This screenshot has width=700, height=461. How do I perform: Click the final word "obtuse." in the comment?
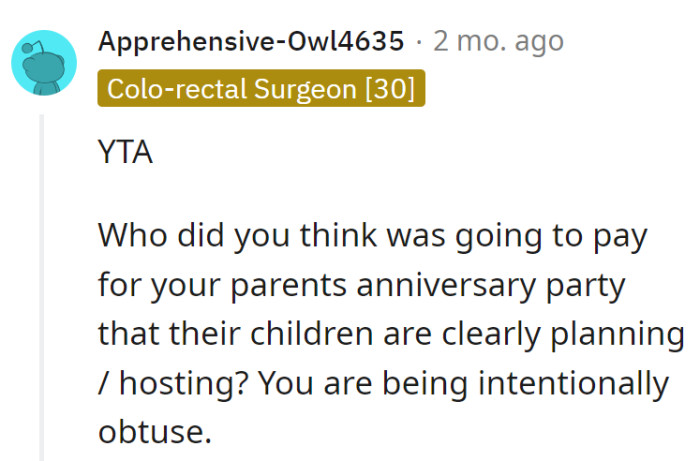click(155, 431)
